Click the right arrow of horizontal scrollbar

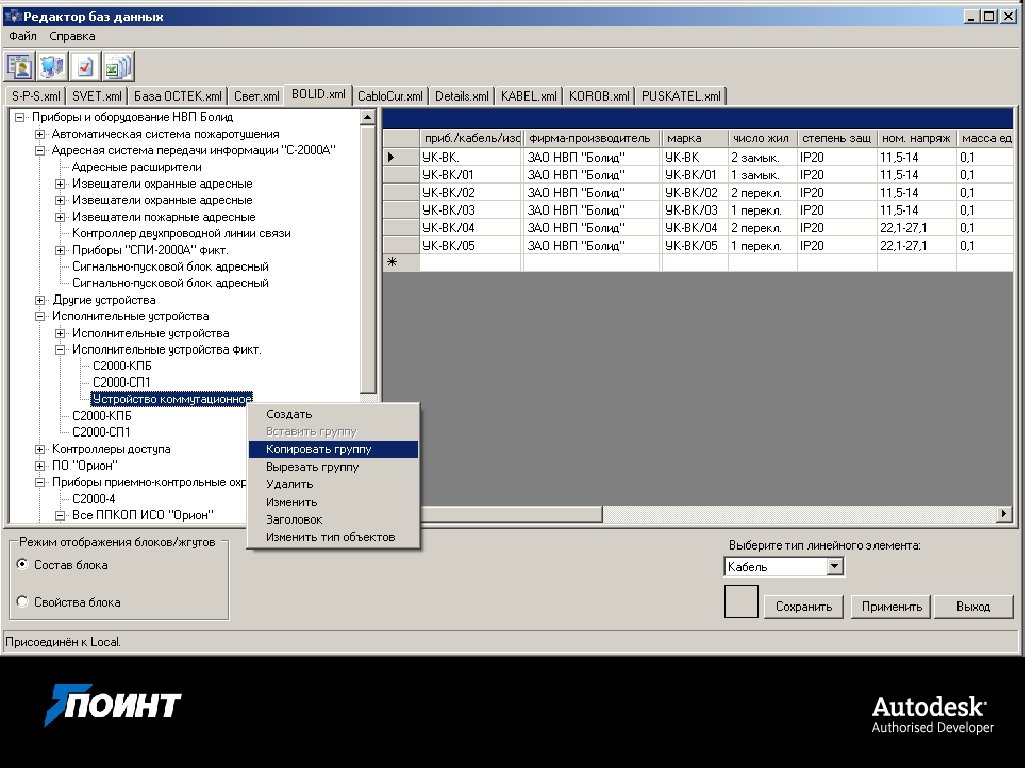point(1004,514)
